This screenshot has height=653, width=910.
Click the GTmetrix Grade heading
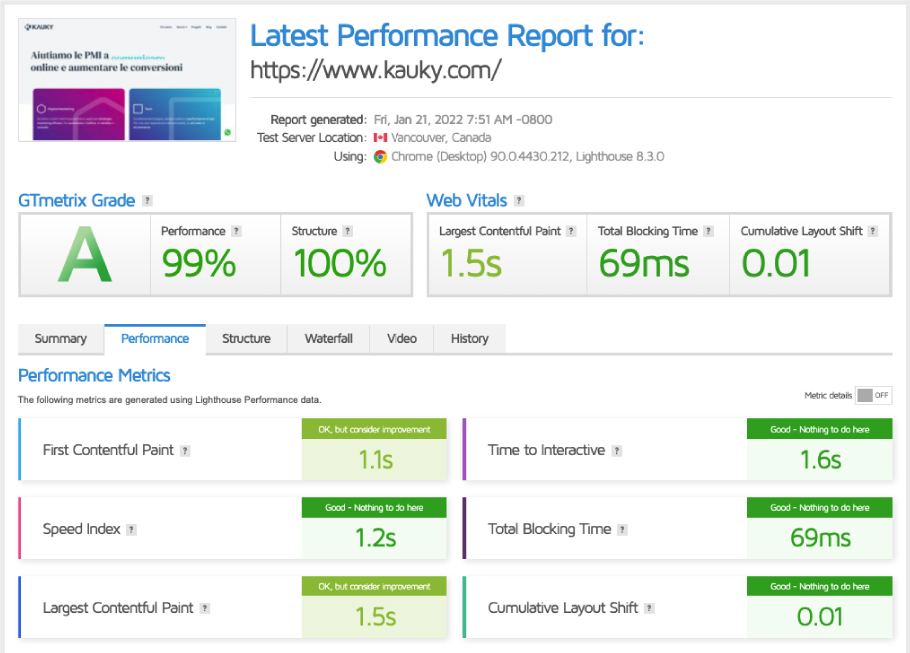(x=77, y=201)
